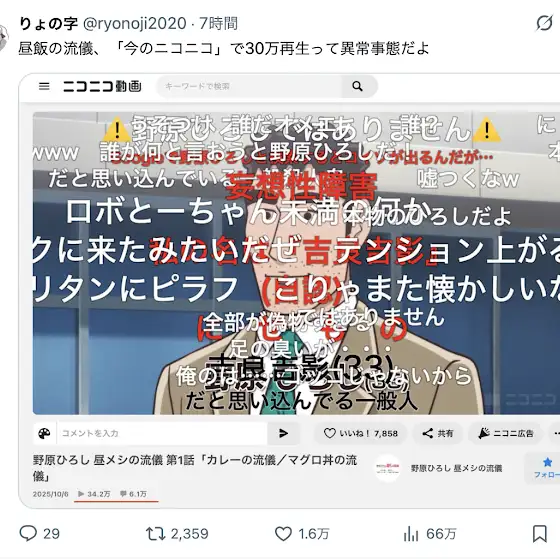Retweet using the 2,359 repost icon
This screenshot has height=560, width=560.
(155, 534)
